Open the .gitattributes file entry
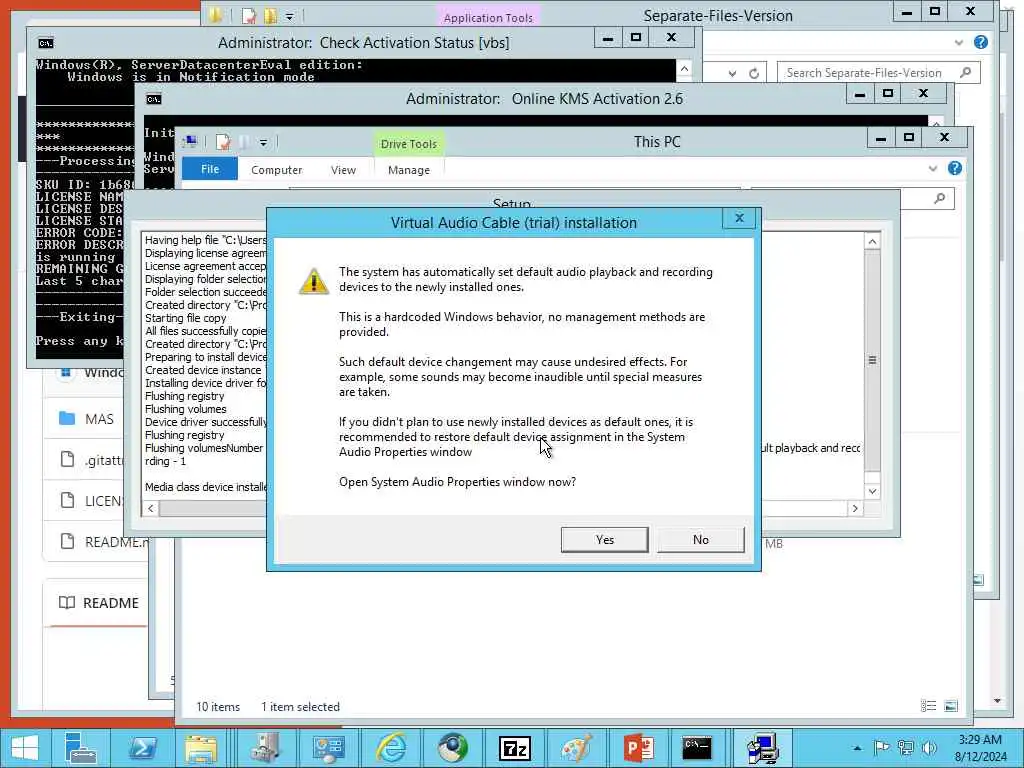Viewport: 1024px width, 768px height. pyautogui.click(x=103, y=460)
